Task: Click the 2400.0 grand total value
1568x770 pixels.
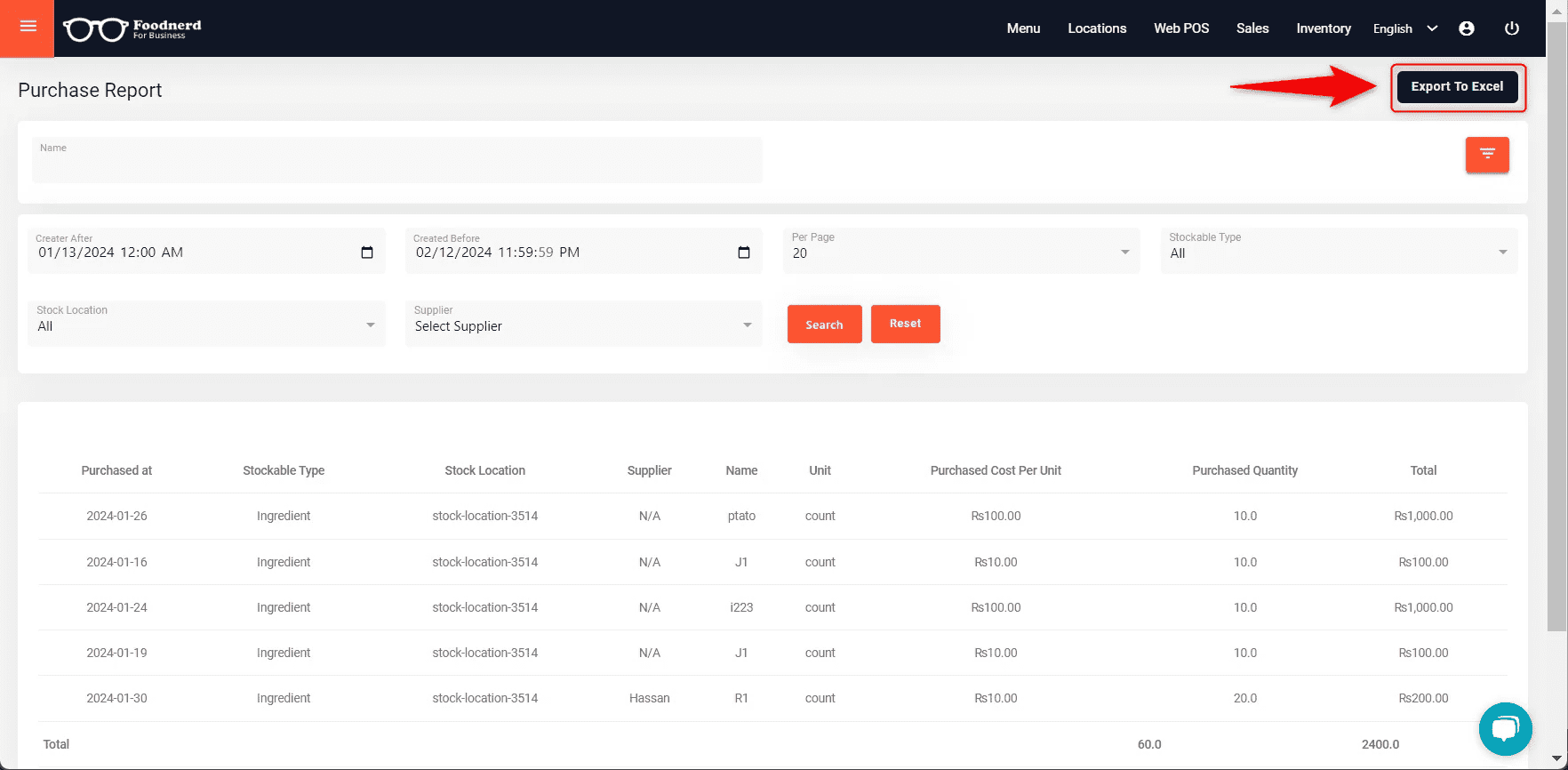Action: (1380, 744)
